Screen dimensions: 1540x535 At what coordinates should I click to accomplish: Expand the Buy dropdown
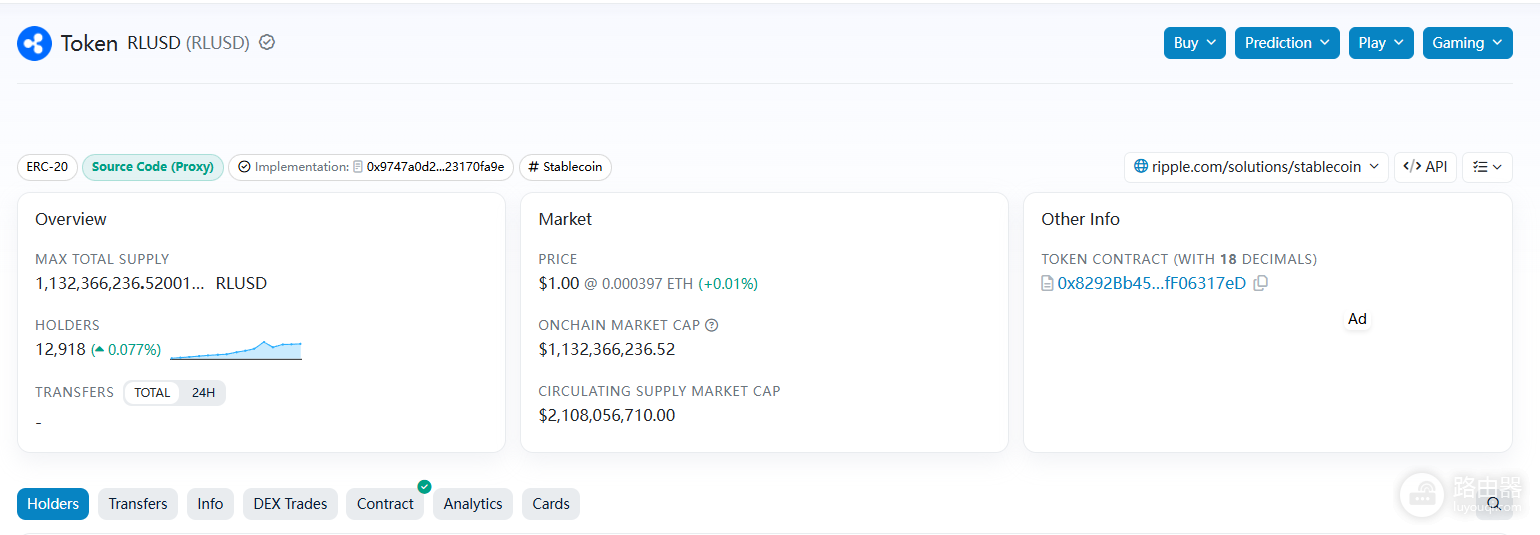pyautogui.click(x=1195, y=43)
